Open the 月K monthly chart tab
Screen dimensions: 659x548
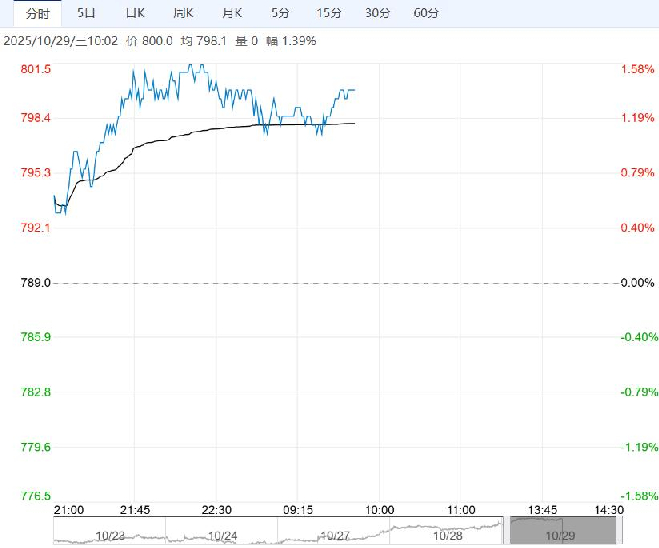232,13
